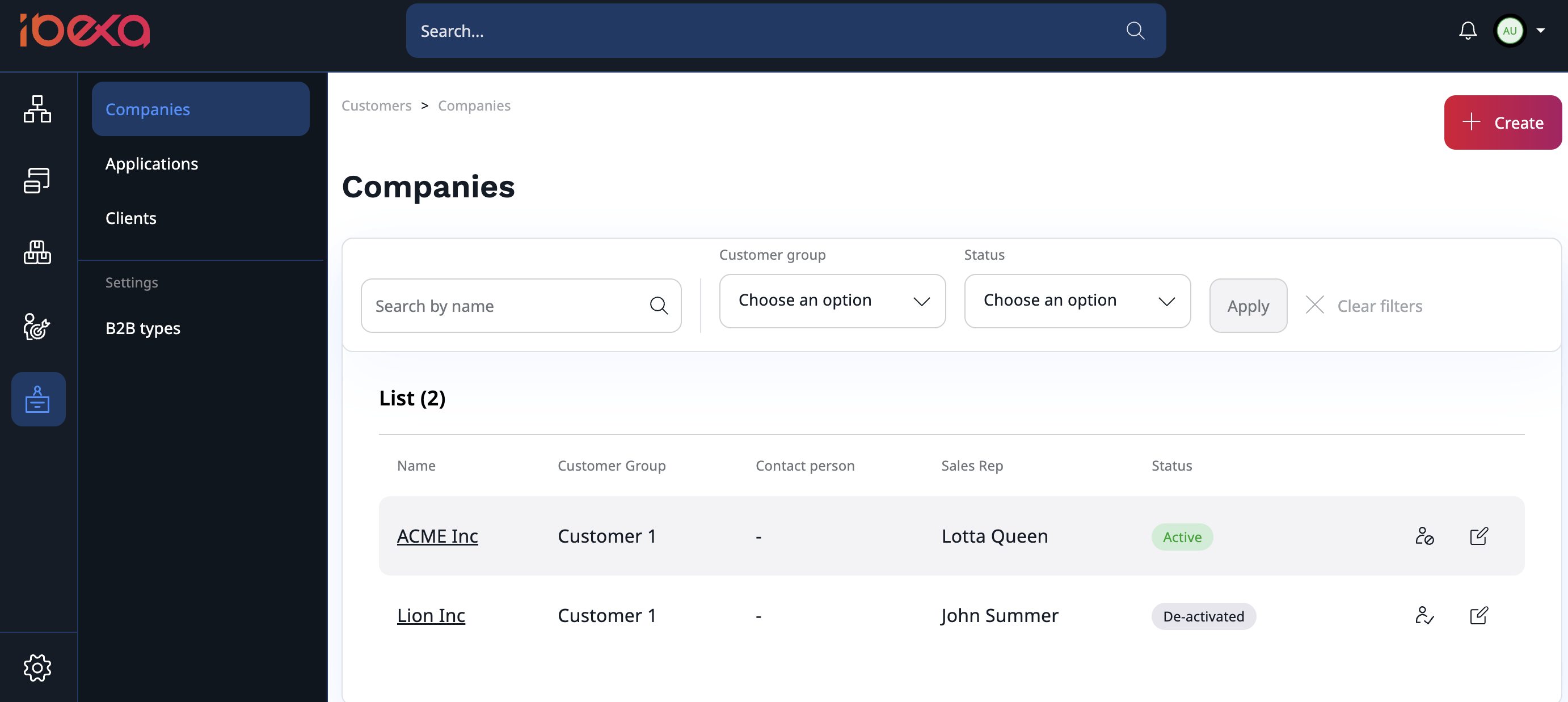
Task: Open the content structure sidebar icon
Action: pyautogui.click(x=37, y=109)
